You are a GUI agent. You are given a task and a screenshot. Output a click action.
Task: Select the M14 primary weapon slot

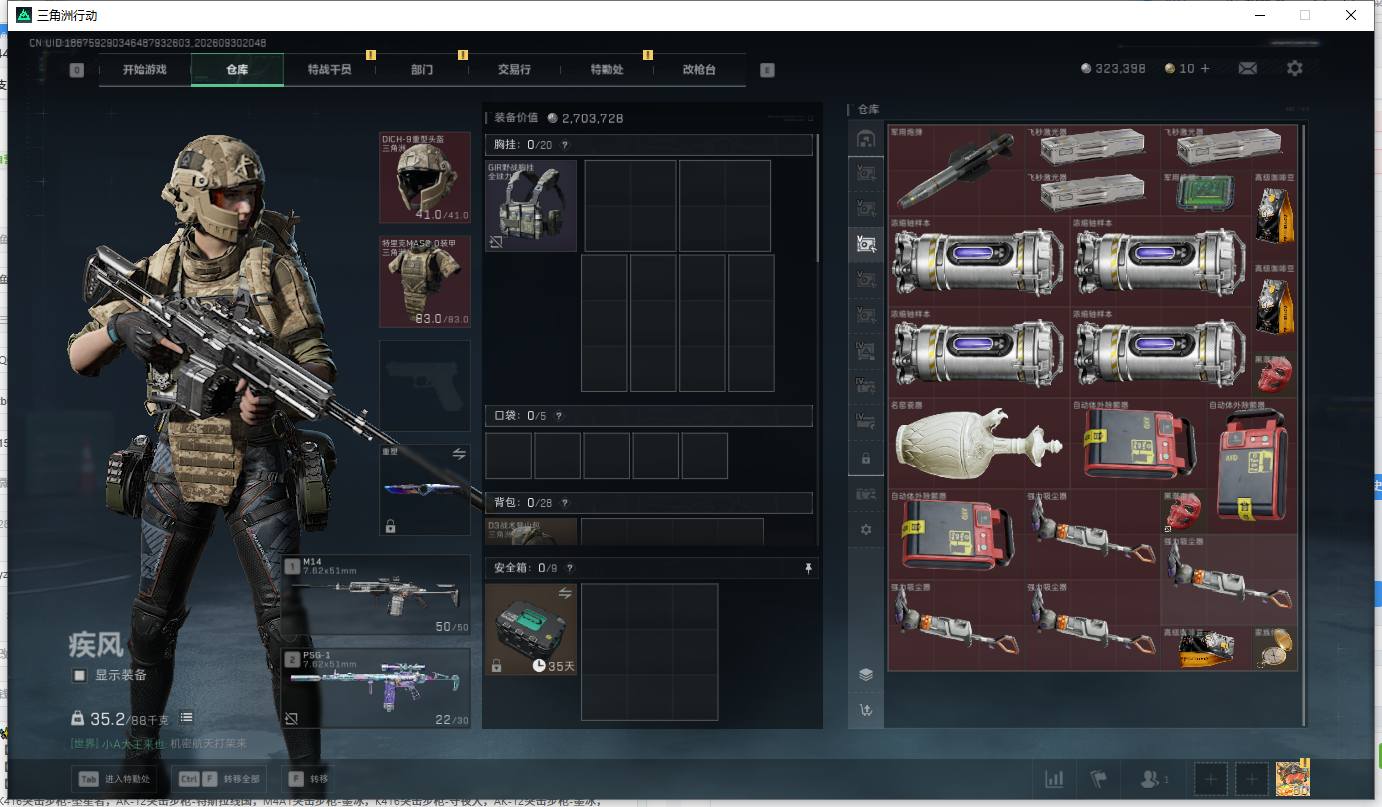[x=375, y=596]
